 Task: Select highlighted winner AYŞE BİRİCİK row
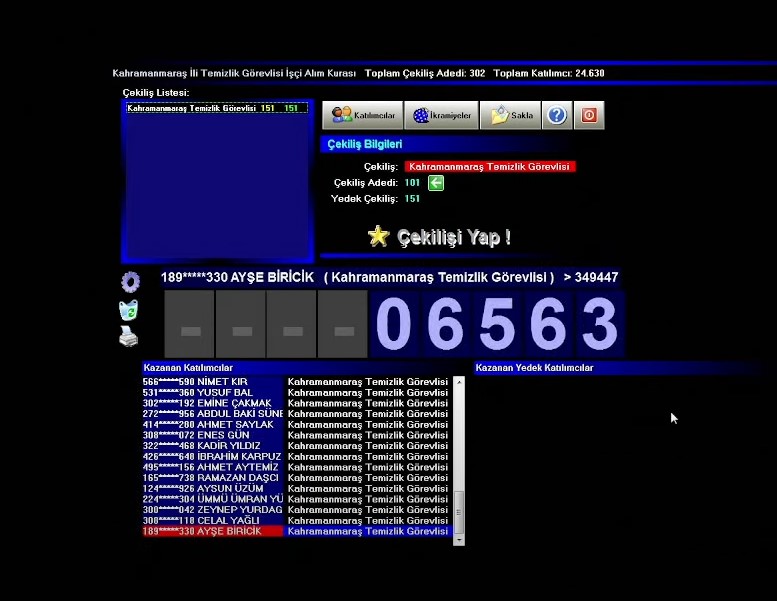click(x=212, y=531)
